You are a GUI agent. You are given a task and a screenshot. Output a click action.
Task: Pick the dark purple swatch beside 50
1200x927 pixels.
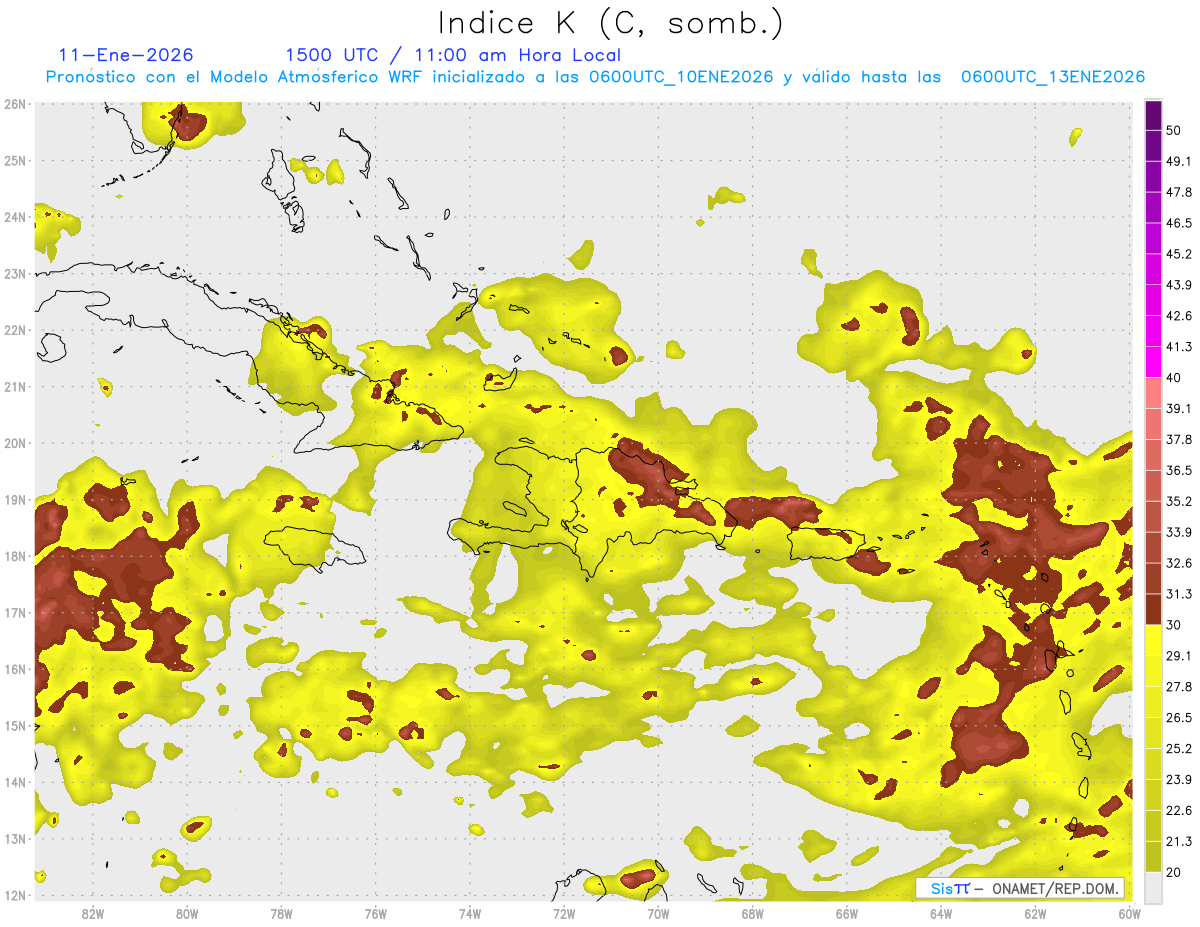click(x=1153, y=115)
